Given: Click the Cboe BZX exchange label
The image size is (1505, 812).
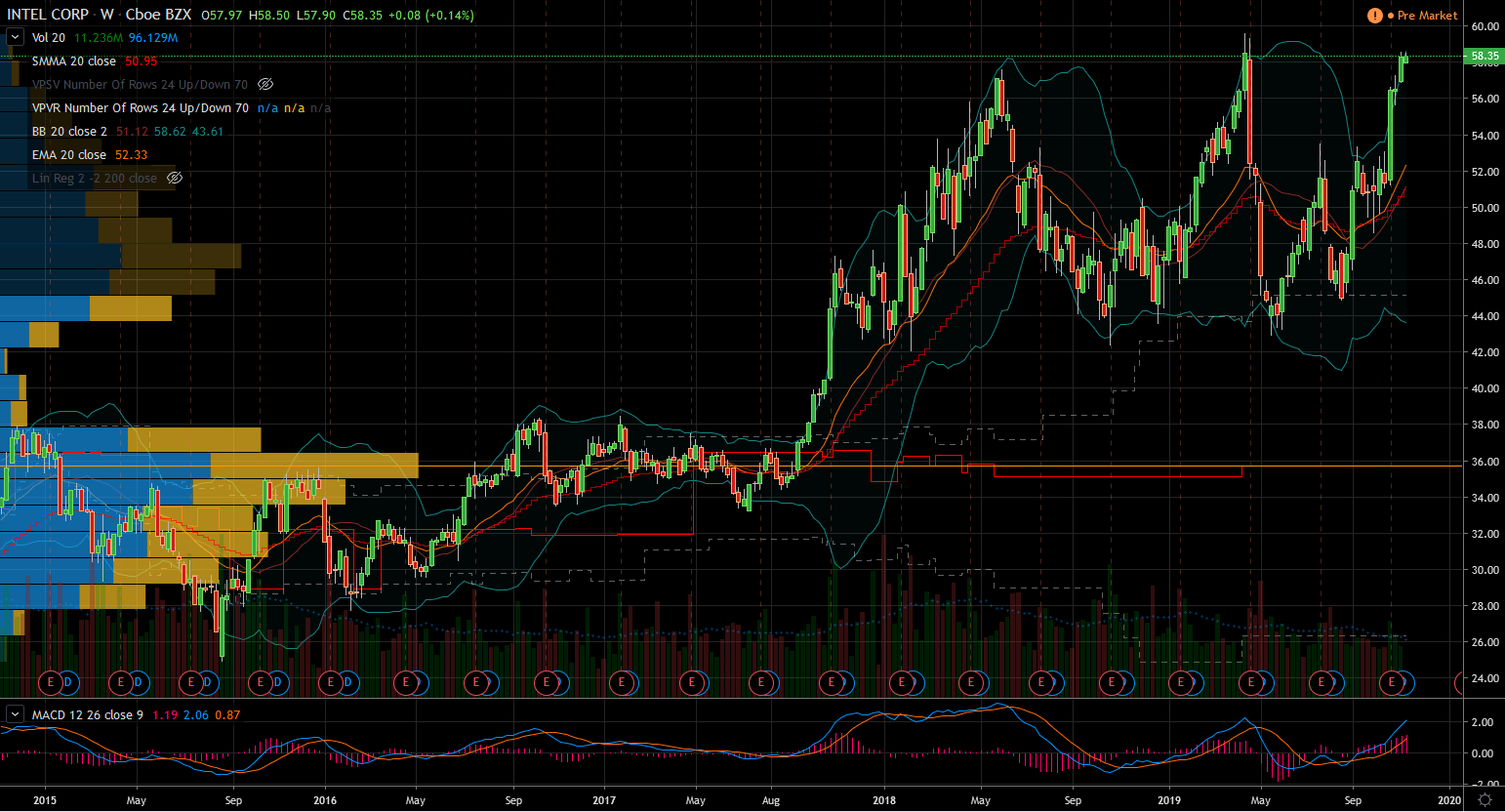Looking at the screenshot, I should click(x=158, y=15).
